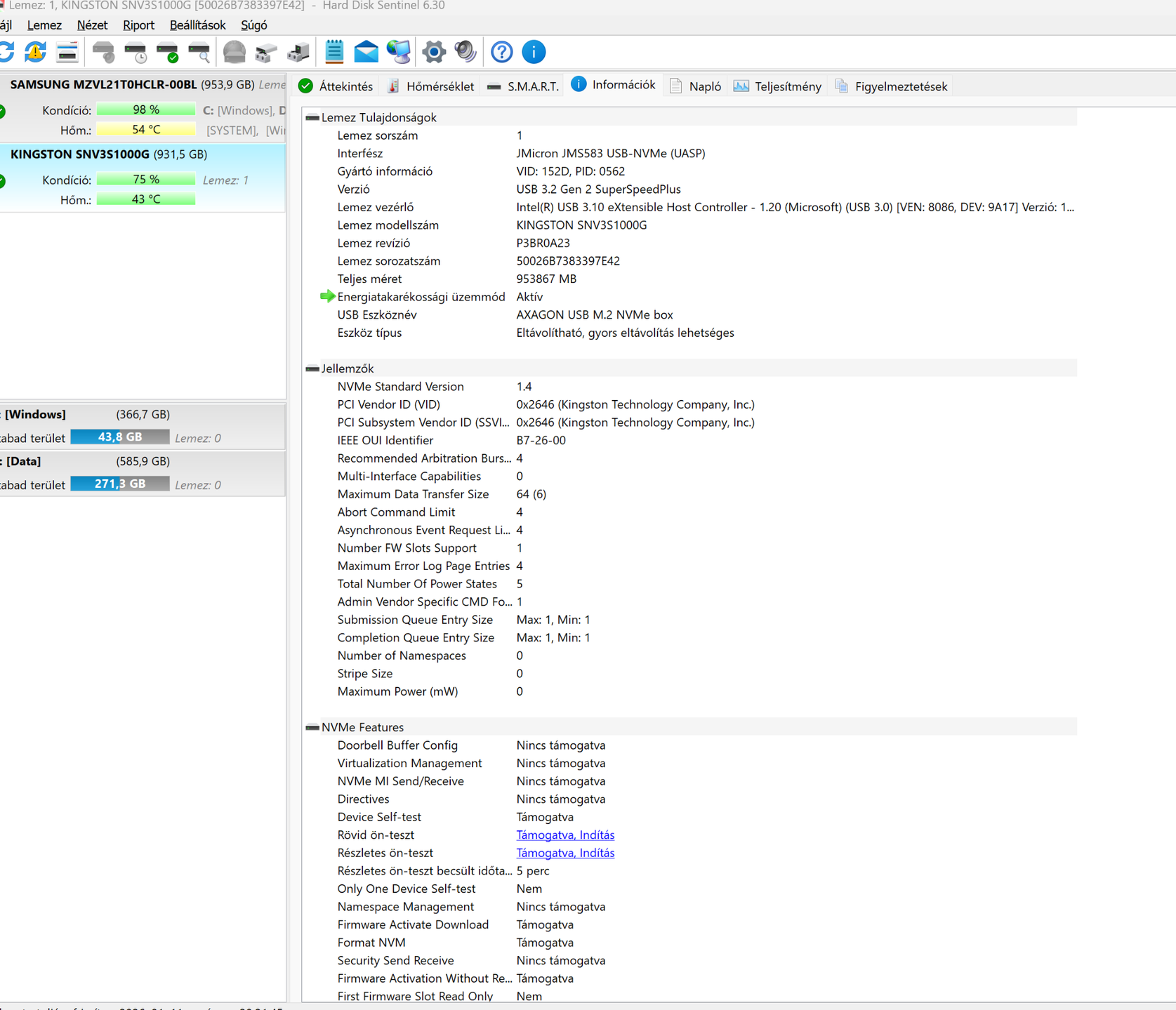Click the Kingston 75 % condition bar

click(x=146, y=180)
